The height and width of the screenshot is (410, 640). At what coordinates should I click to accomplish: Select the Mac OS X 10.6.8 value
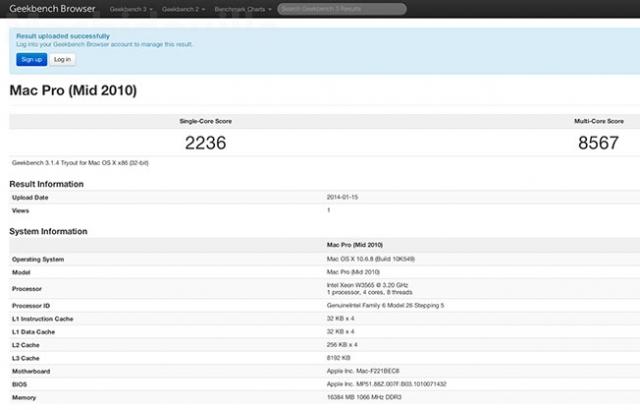(371, 259)
